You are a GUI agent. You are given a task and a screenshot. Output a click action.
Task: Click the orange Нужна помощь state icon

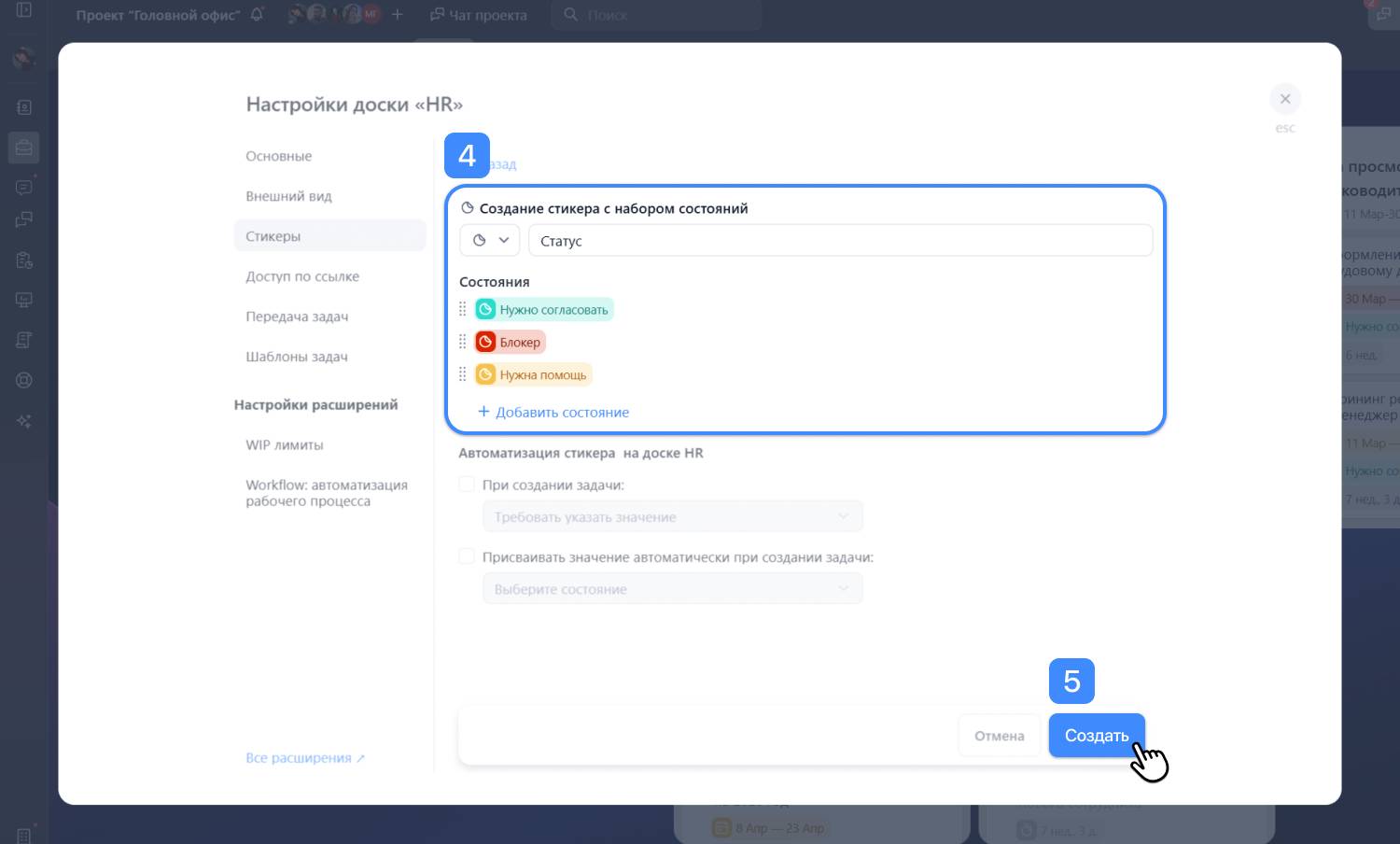pos(485,375)
